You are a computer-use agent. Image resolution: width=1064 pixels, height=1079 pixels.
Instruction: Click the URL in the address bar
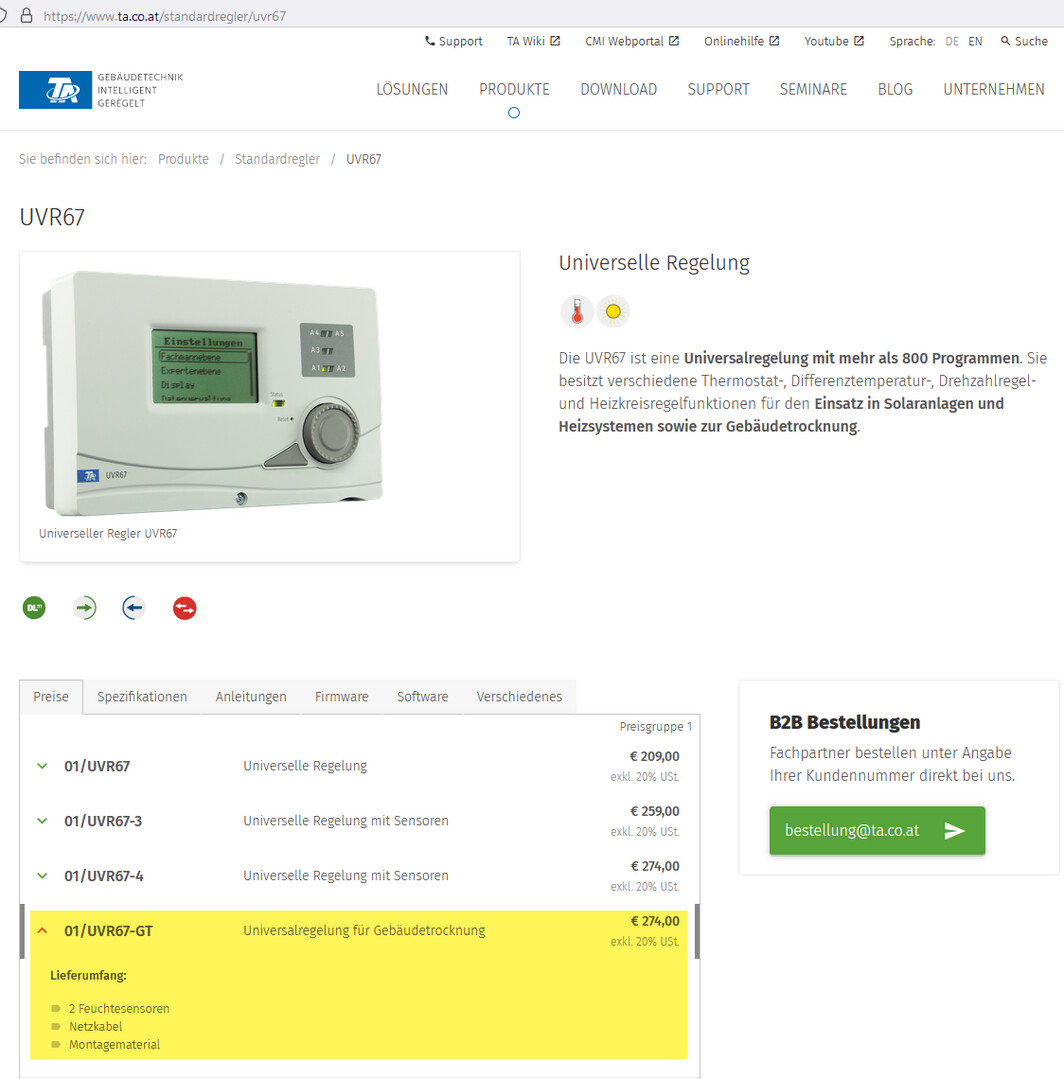(x=164, y=16)
